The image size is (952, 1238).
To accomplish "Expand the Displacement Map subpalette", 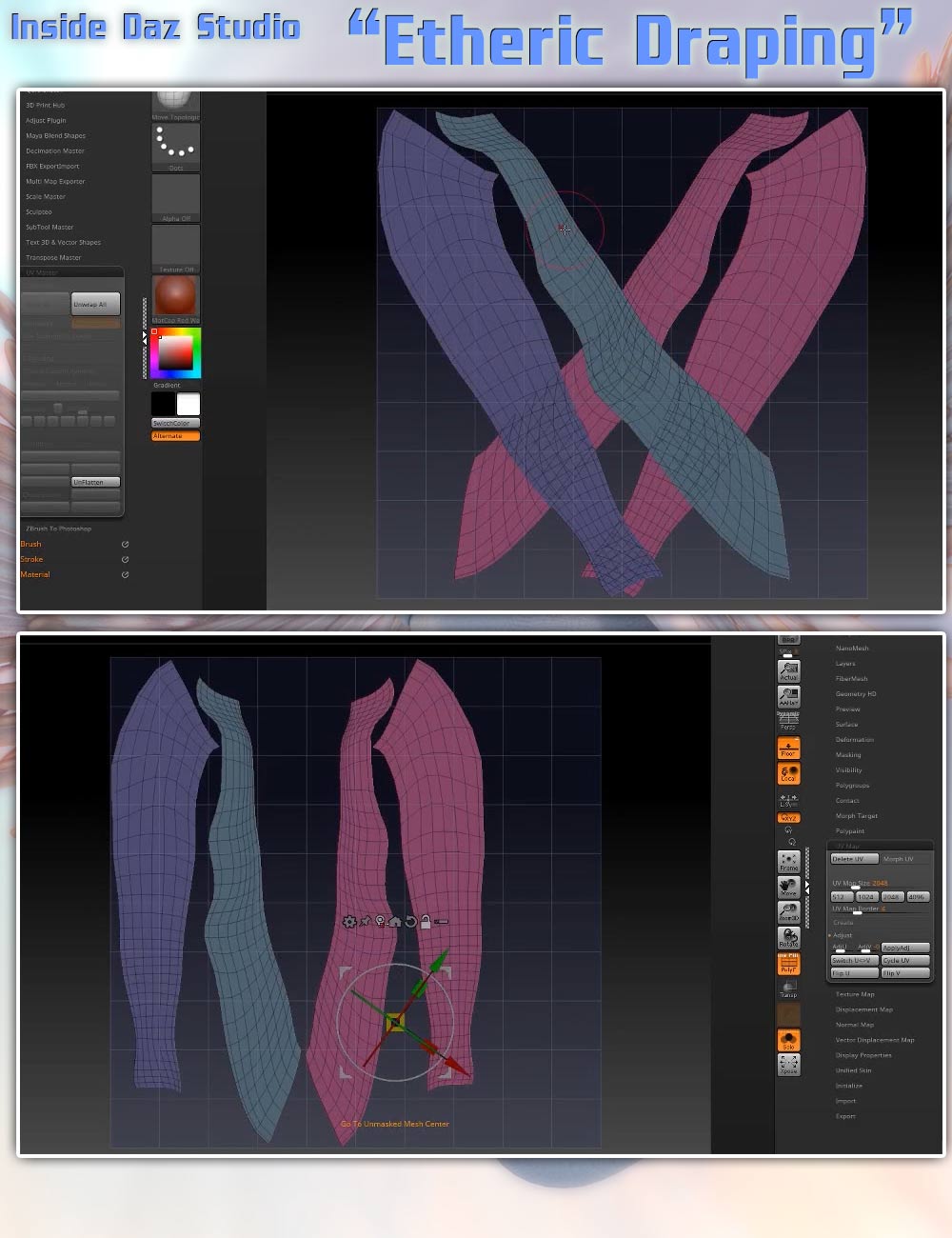I will [864, 1009].
